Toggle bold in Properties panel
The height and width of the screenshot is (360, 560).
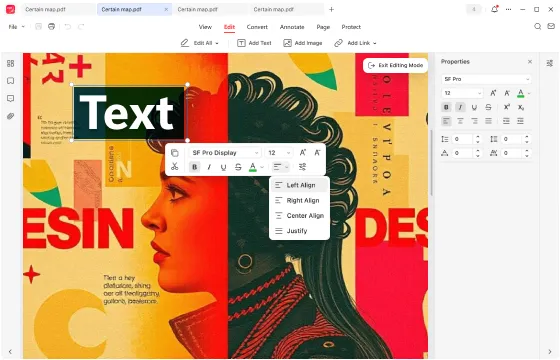pos(446,107)
